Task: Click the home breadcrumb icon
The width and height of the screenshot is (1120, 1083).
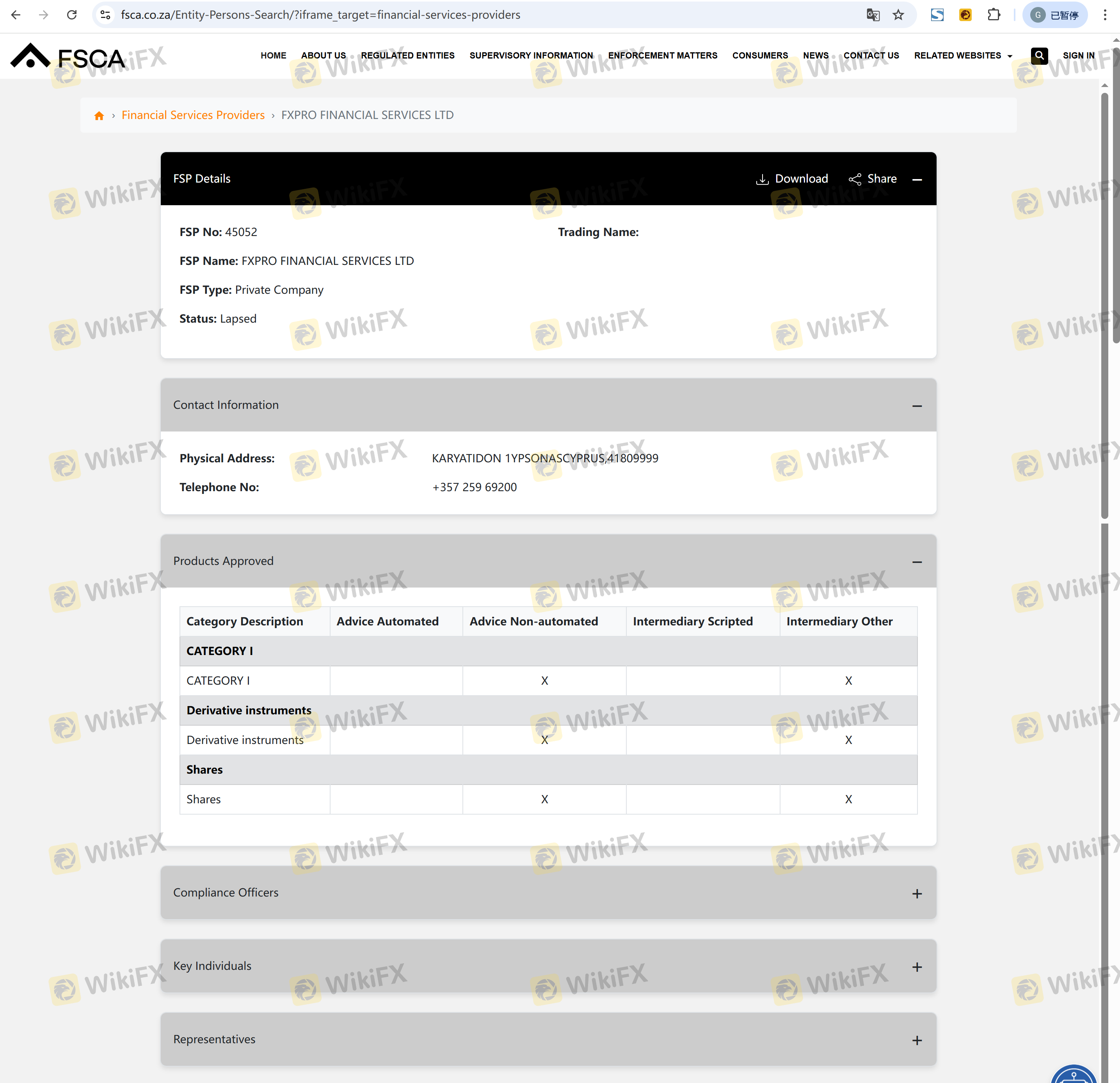Action: tap(99, 115)
